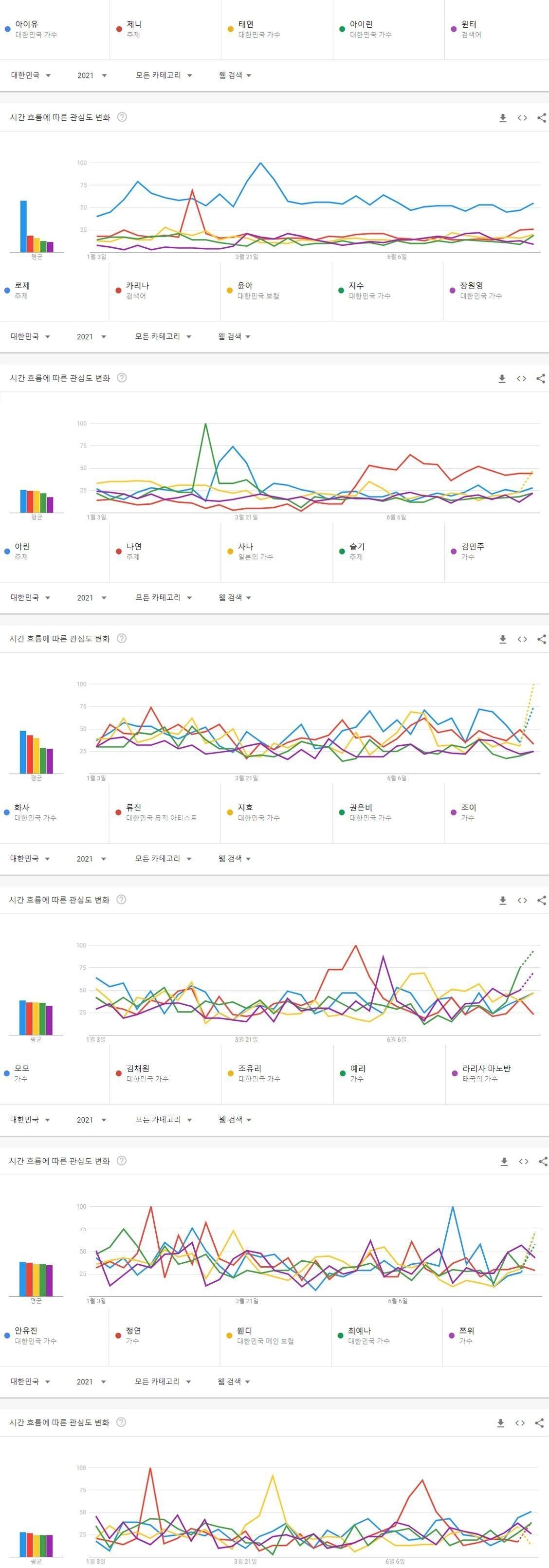
Task: Open embed code for the 아이유 comparison chart
Action: tap(522, 118)
